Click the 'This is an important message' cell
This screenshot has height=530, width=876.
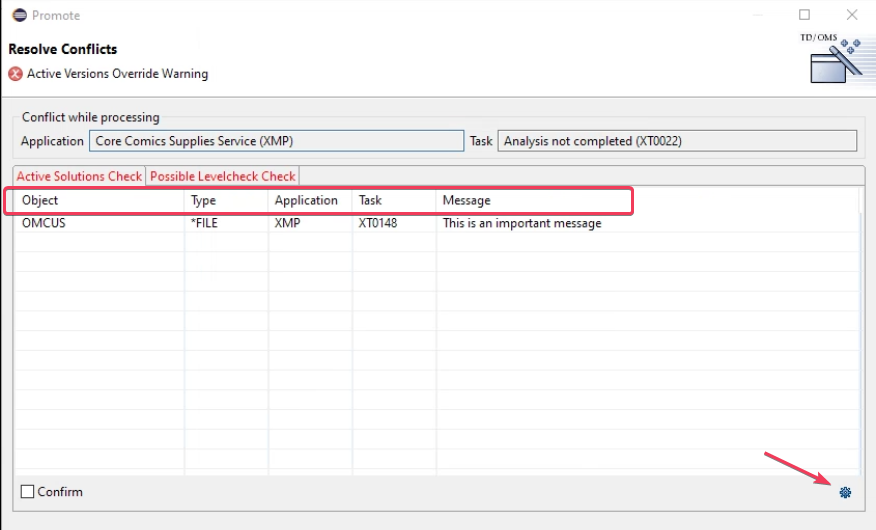(522, 224)
